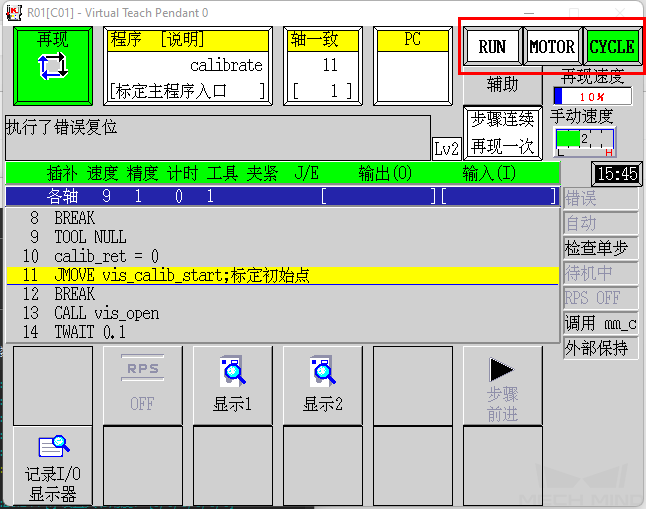Click the 检查单步 status button
The height and width of the screenshot is (509, 646).
(601, 248)
